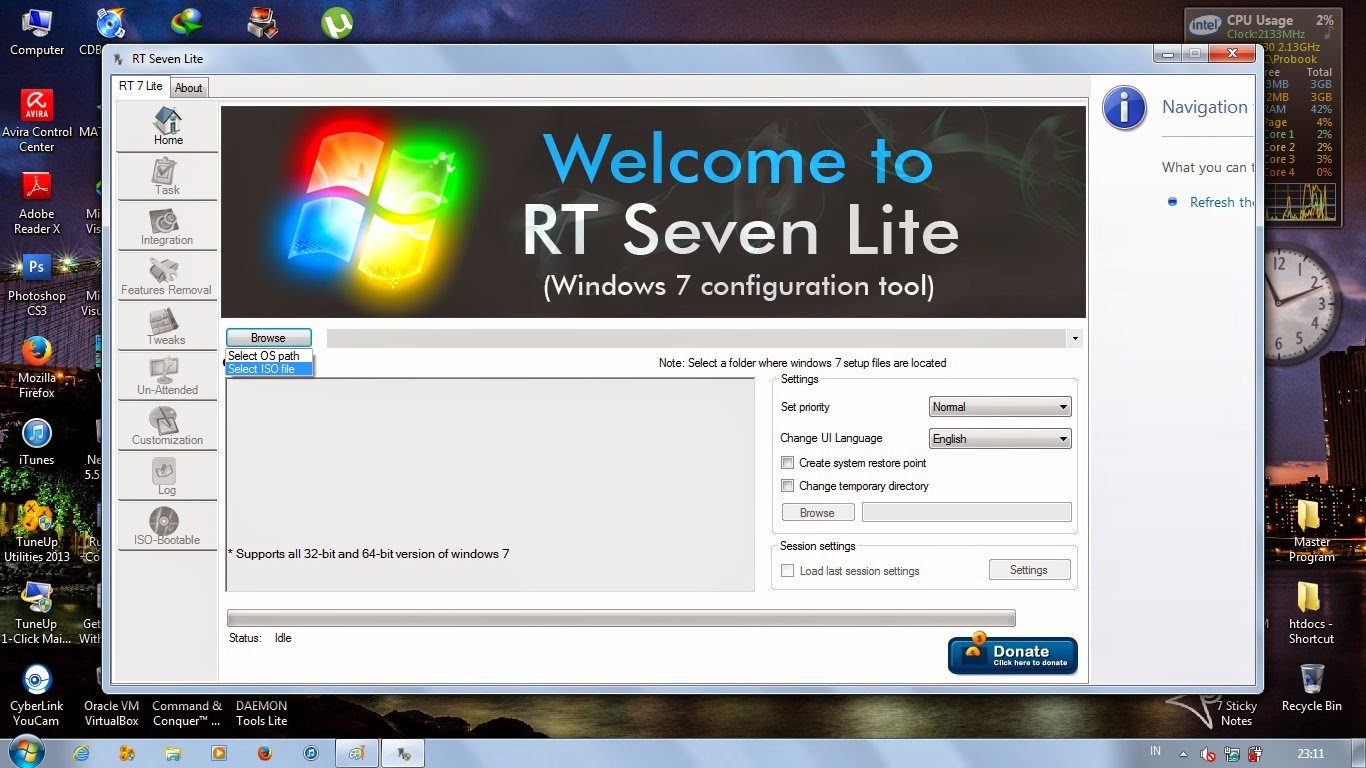Image resolution: width=1366 pixels, height=768 pixels.
Task: Open Photoshop CS3 desktop icon
Action: point(37,285)
